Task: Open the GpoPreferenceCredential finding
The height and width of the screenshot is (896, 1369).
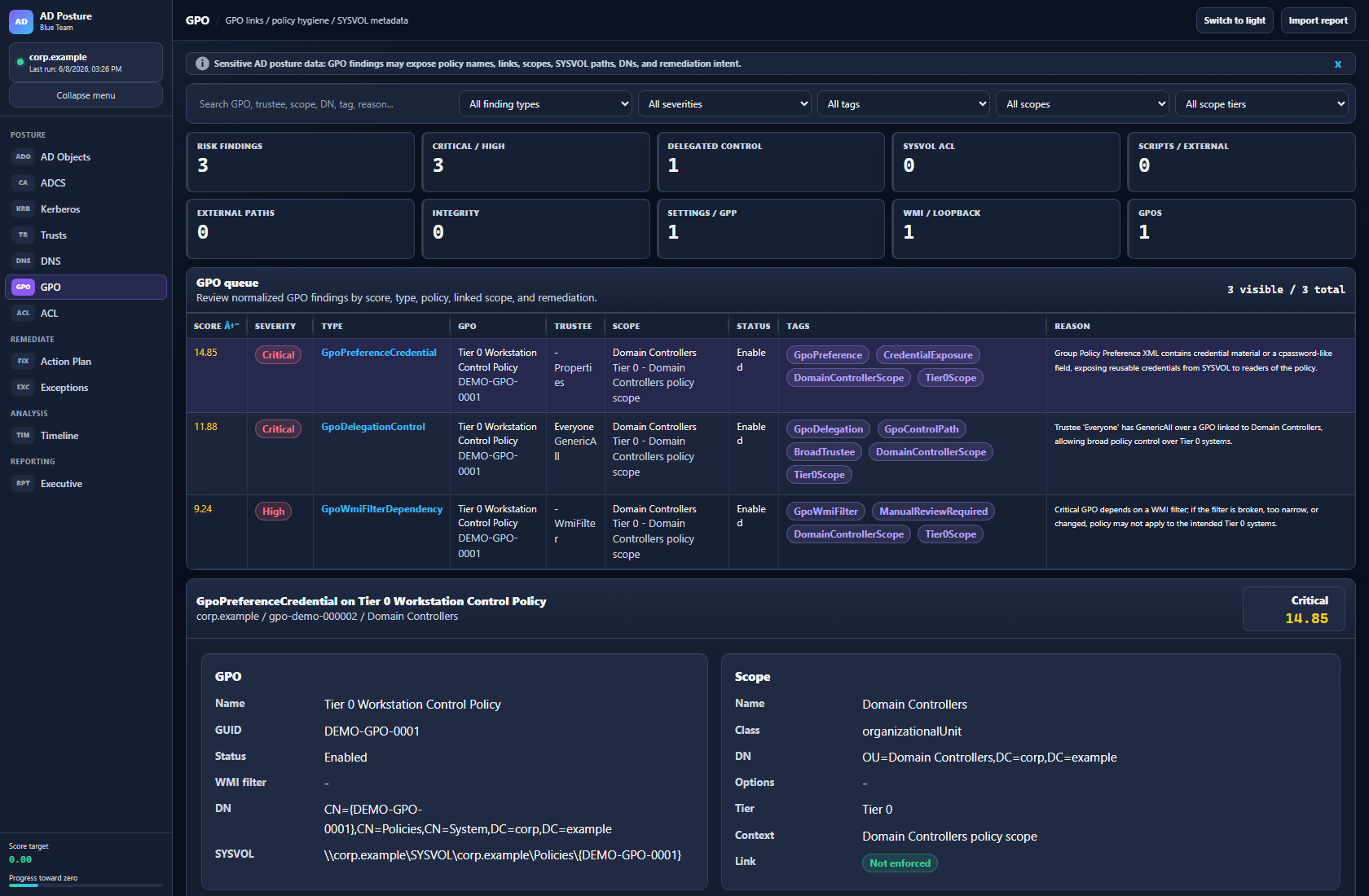Action: [379, 353]
